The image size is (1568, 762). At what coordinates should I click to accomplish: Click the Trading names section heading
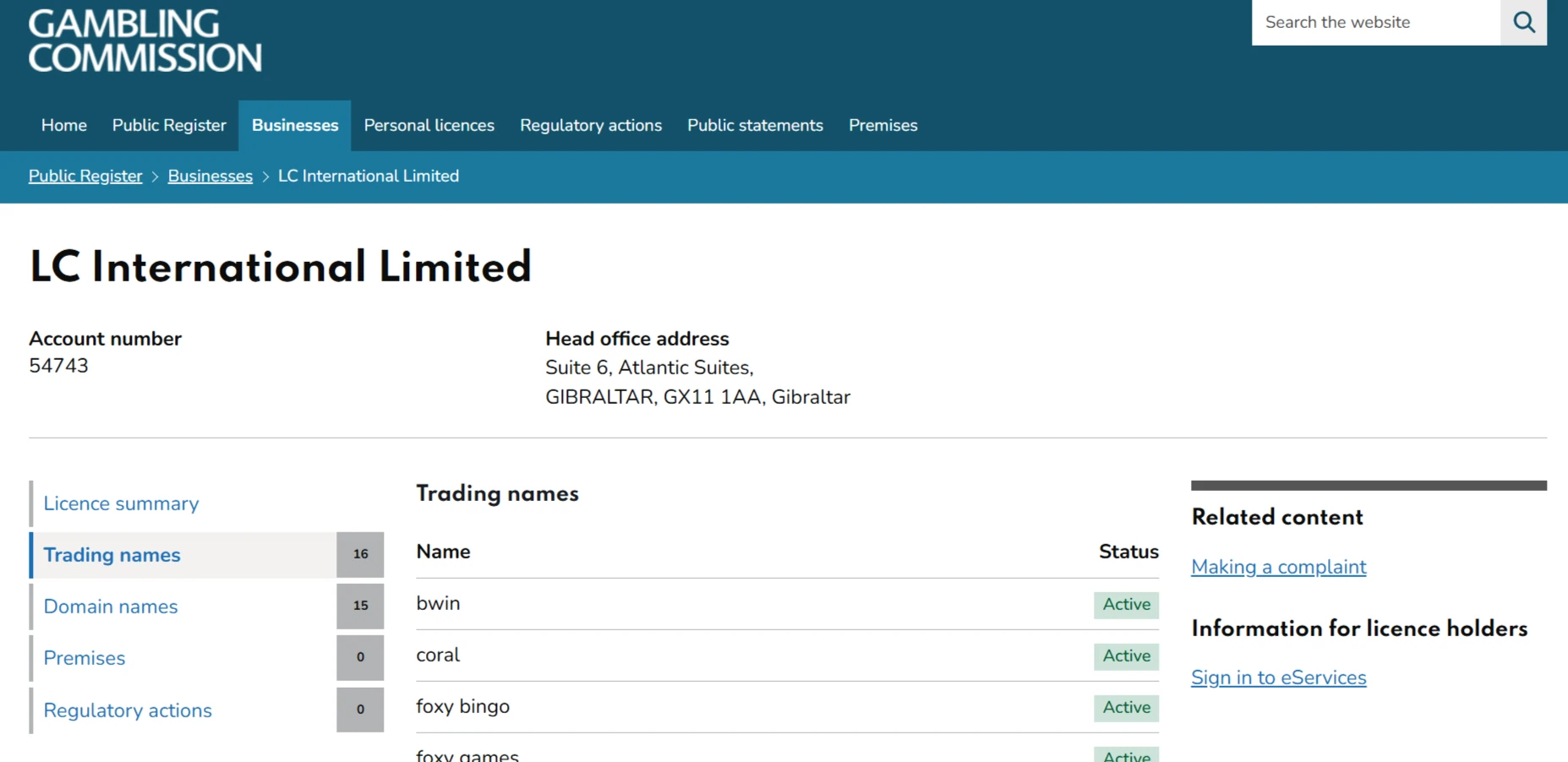tap(497, 494)
